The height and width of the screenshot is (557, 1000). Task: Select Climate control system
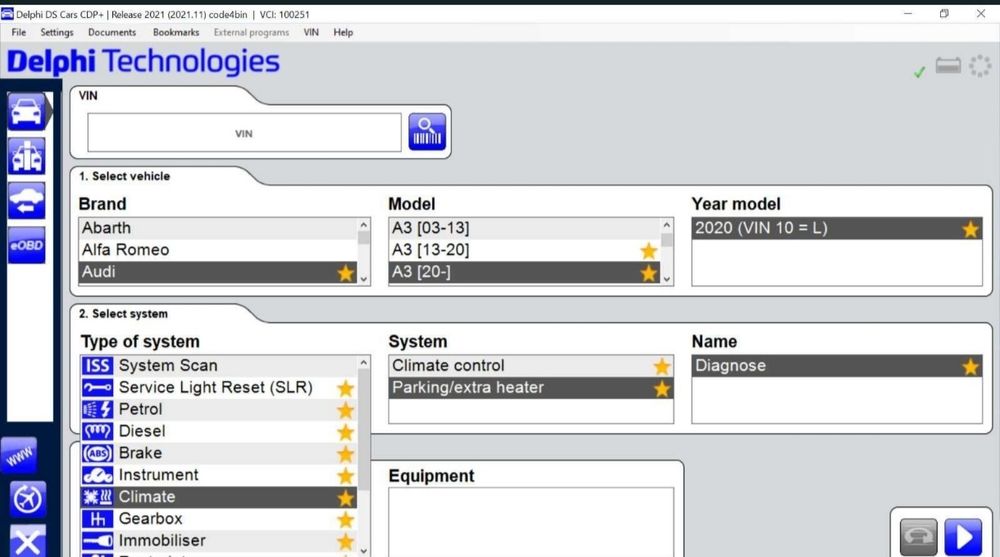click(x=531, y=366)
